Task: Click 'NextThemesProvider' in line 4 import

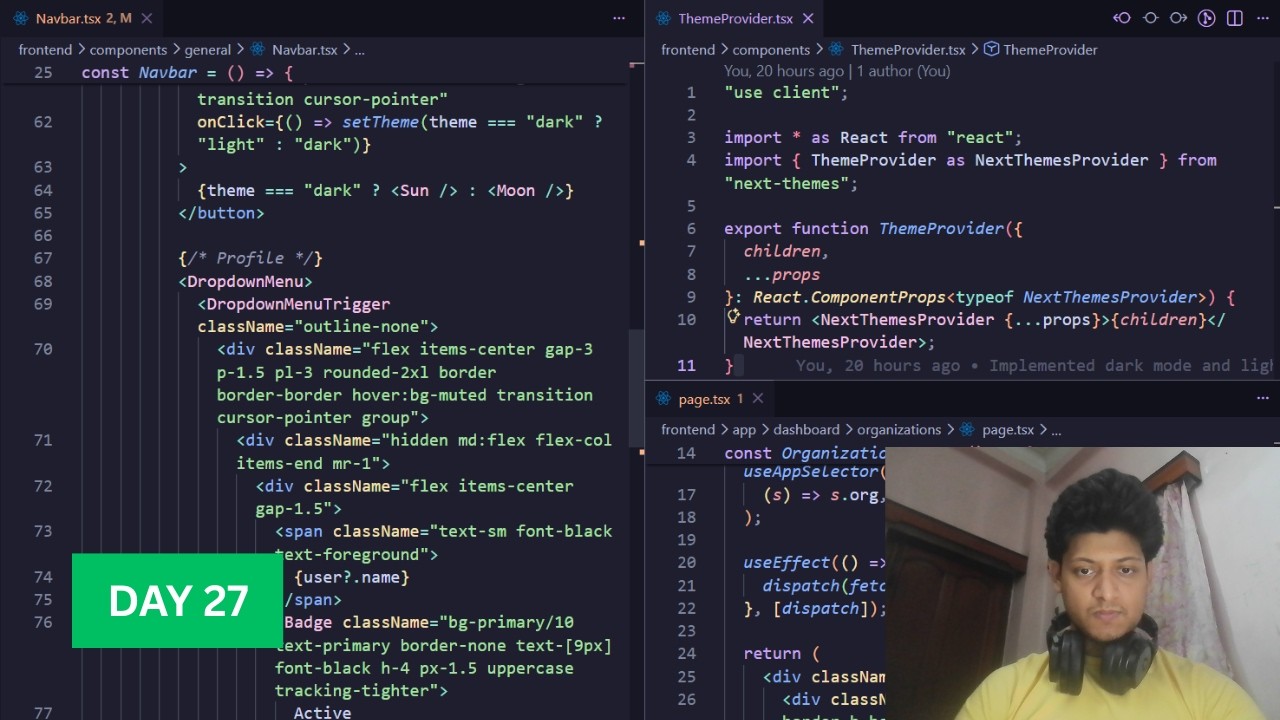Action: [1062, 160]
